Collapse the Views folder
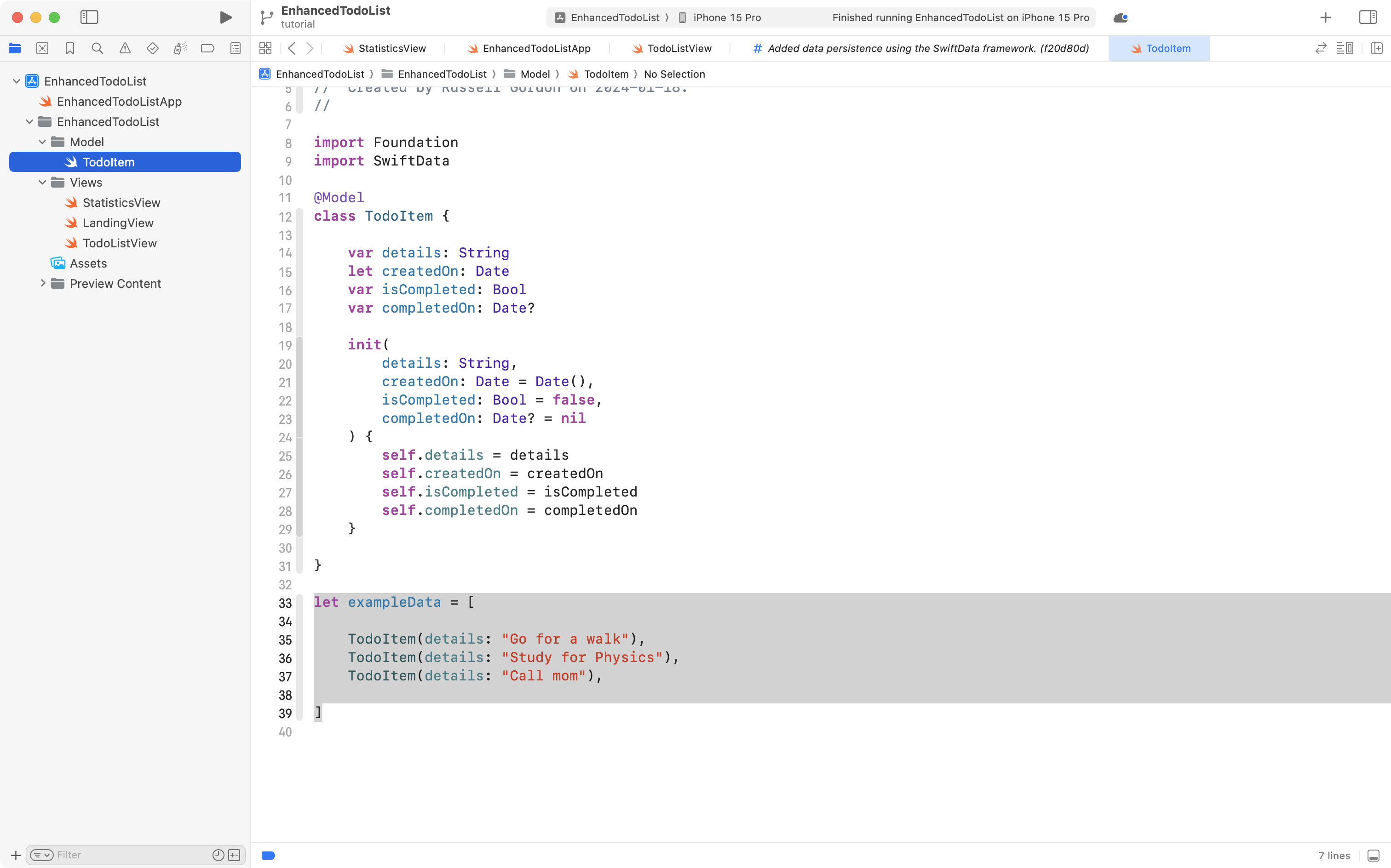 (x=42, y=182)
